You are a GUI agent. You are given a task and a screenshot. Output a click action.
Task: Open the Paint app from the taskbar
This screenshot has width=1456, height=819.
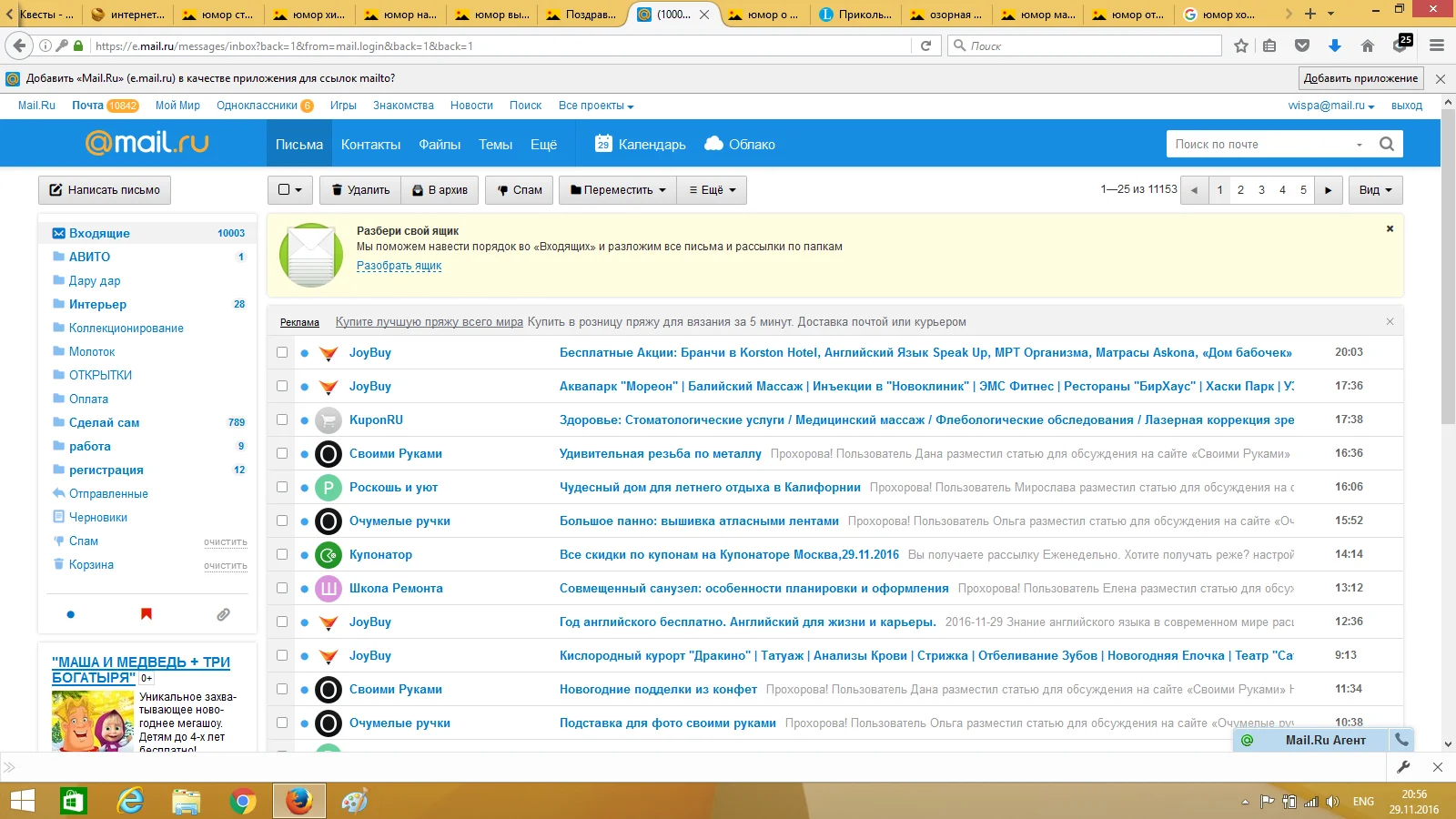(x=355, y=801)
